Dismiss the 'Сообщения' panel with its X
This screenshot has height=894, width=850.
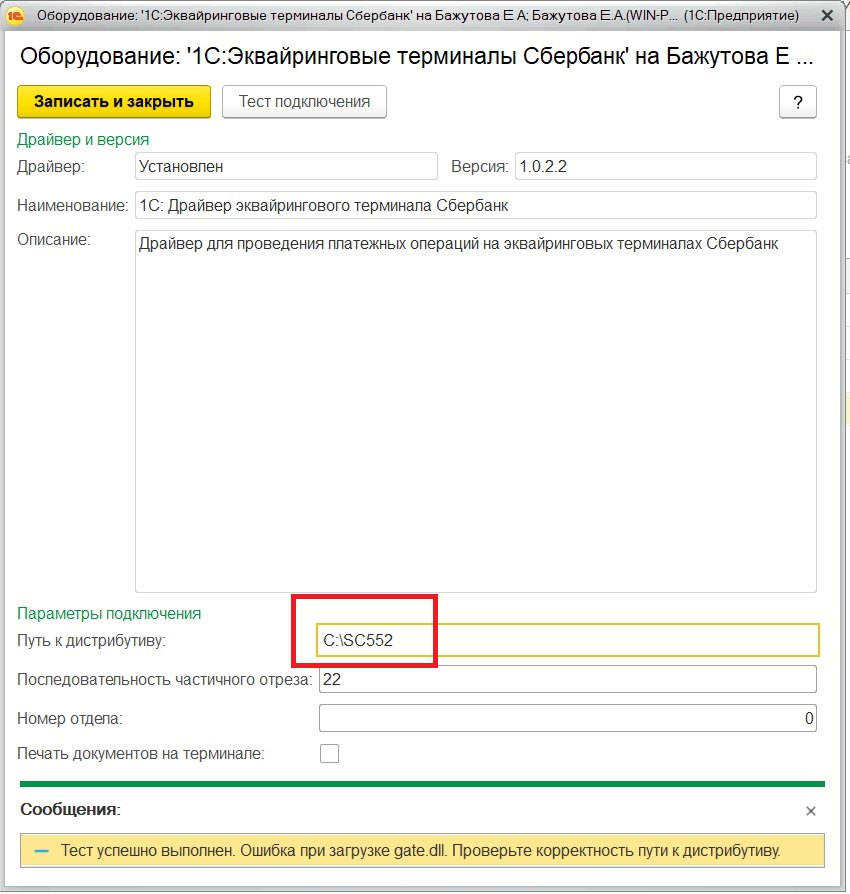pyautogui.click(x=811, y=811)
